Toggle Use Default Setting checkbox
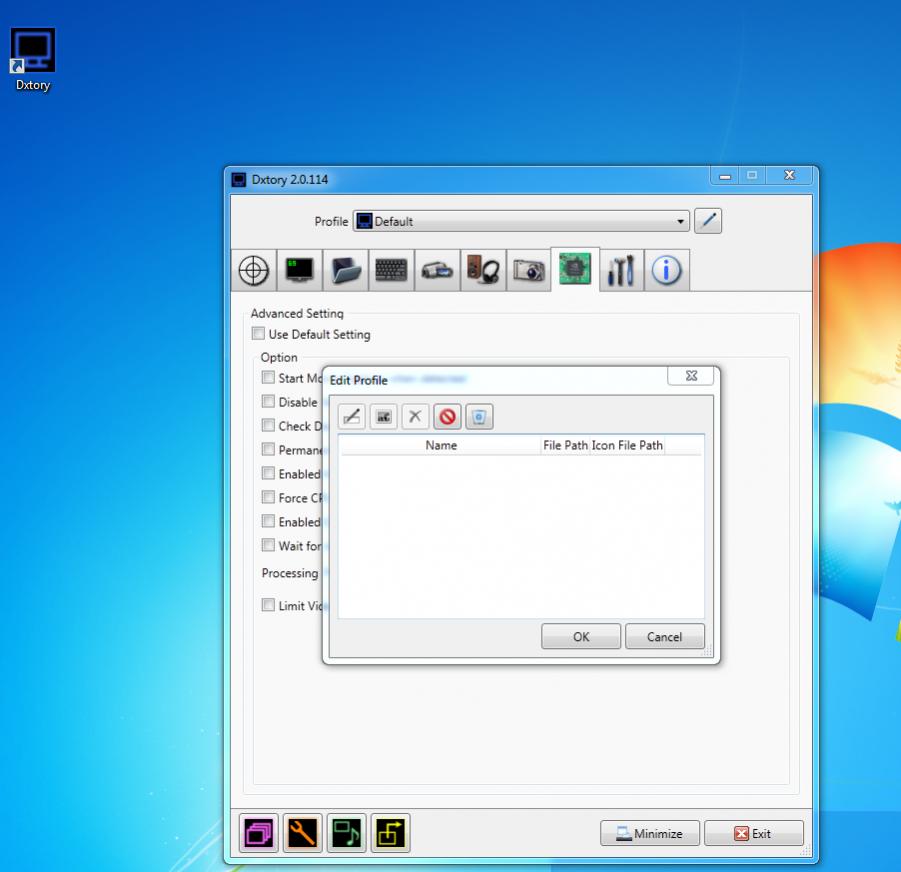This screenshot has width=901, height=872. 259,334
